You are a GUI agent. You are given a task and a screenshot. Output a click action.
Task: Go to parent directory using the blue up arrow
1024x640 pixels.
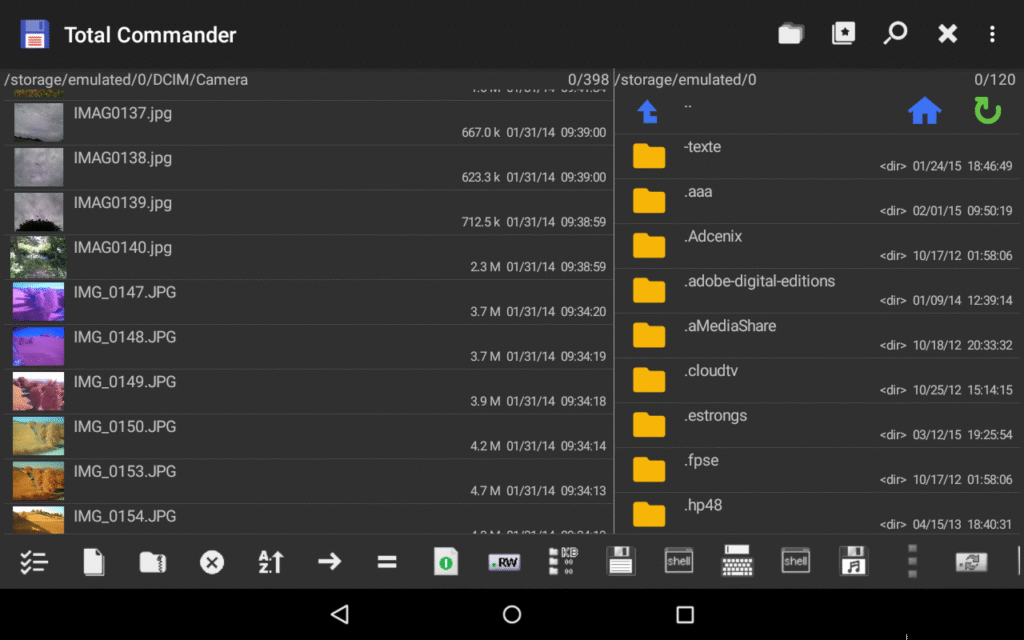tap(647, 112)
